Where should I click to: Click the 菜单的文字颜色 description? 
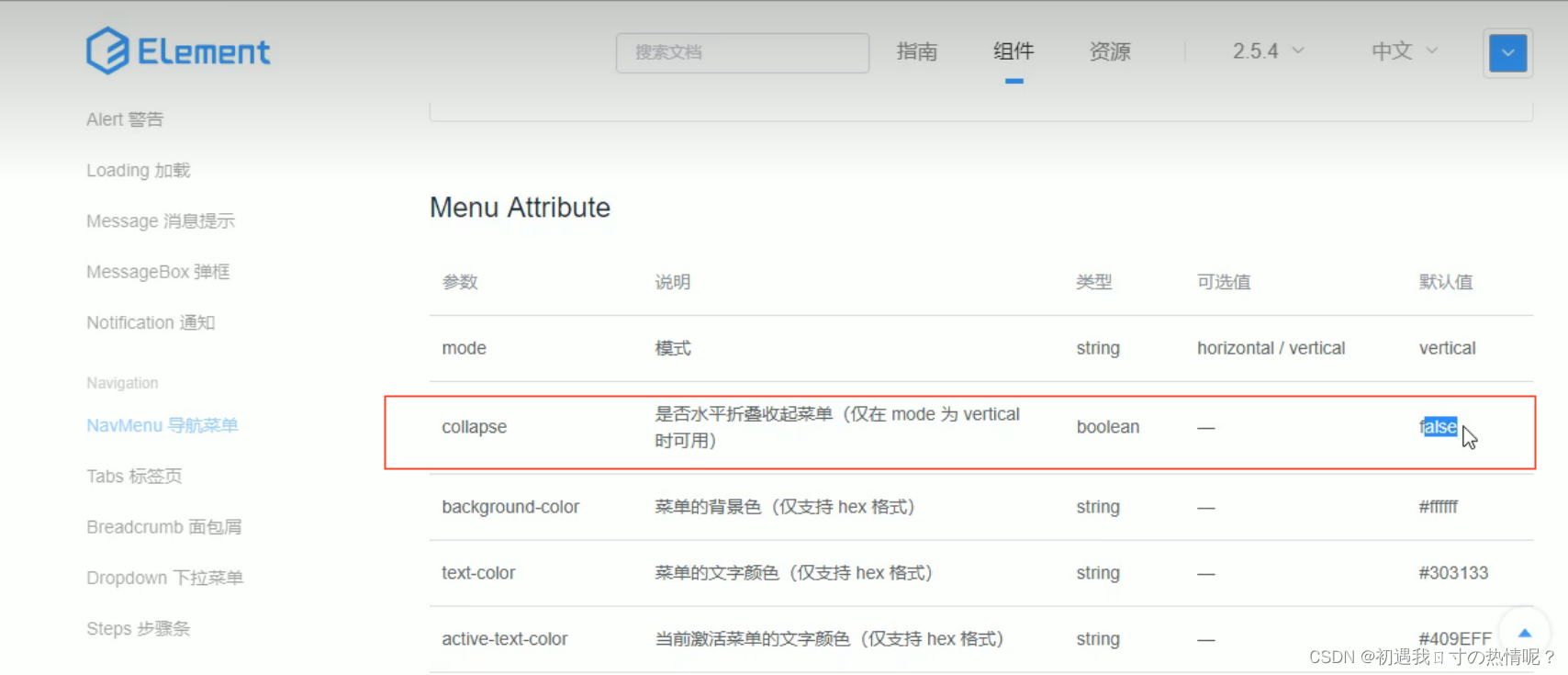(794, 573)
